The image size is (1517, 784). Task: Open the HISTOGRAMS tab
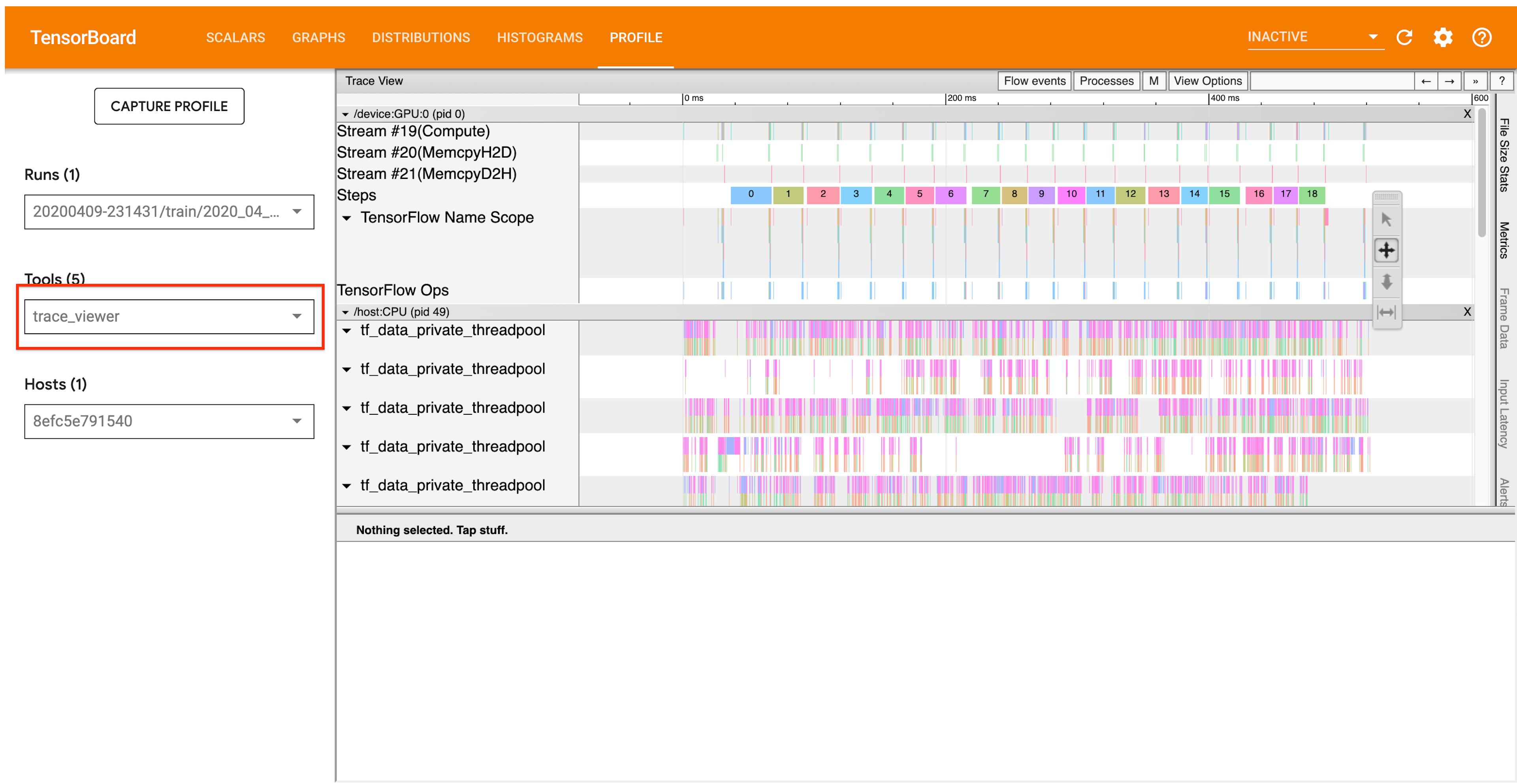539,37
